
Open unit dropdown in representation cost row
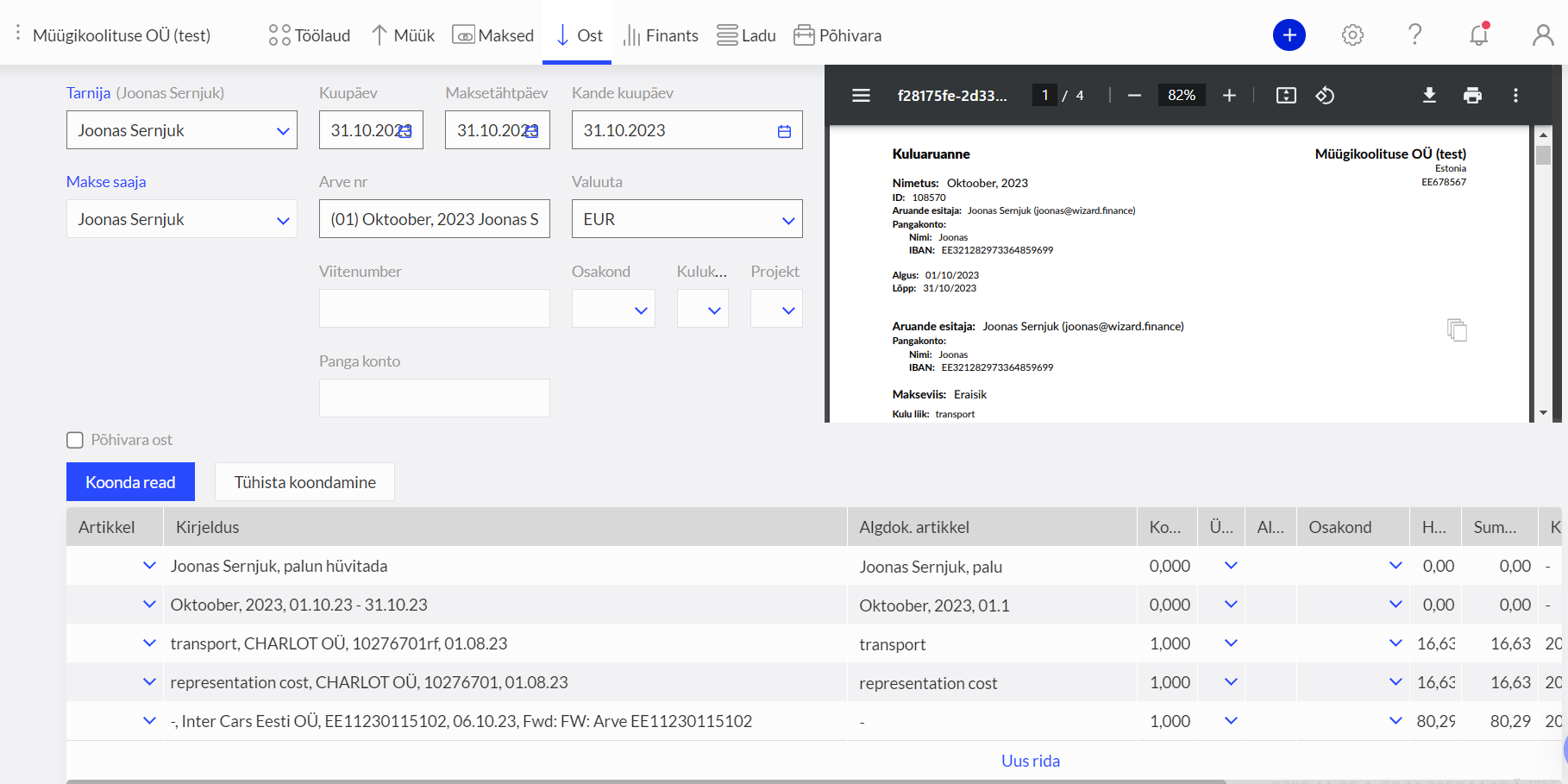click(x=1231, y=682)
